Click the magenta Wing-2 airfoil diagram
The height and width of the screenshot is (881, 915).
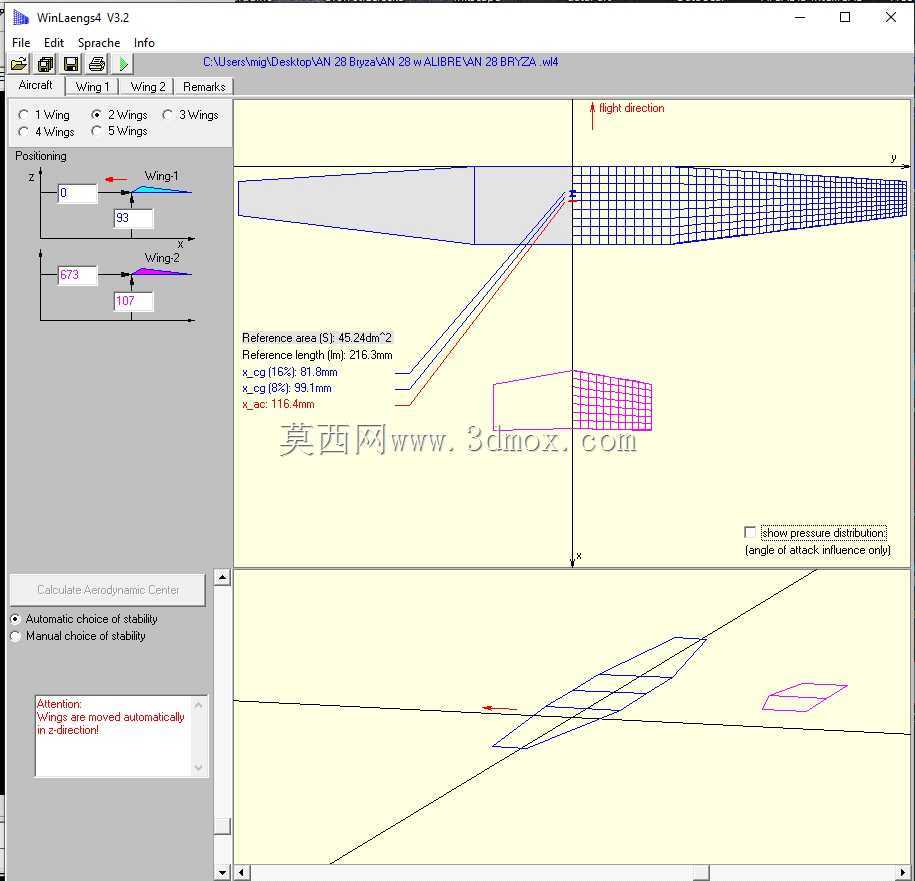(x=160, y=271)
